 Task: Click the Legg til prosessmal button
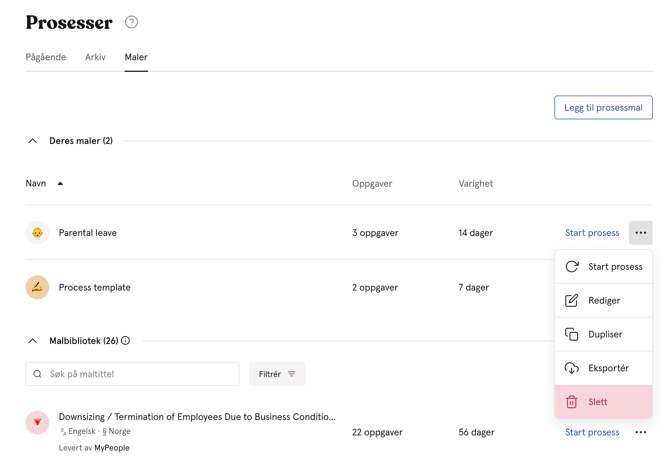[x=603, y=108]
